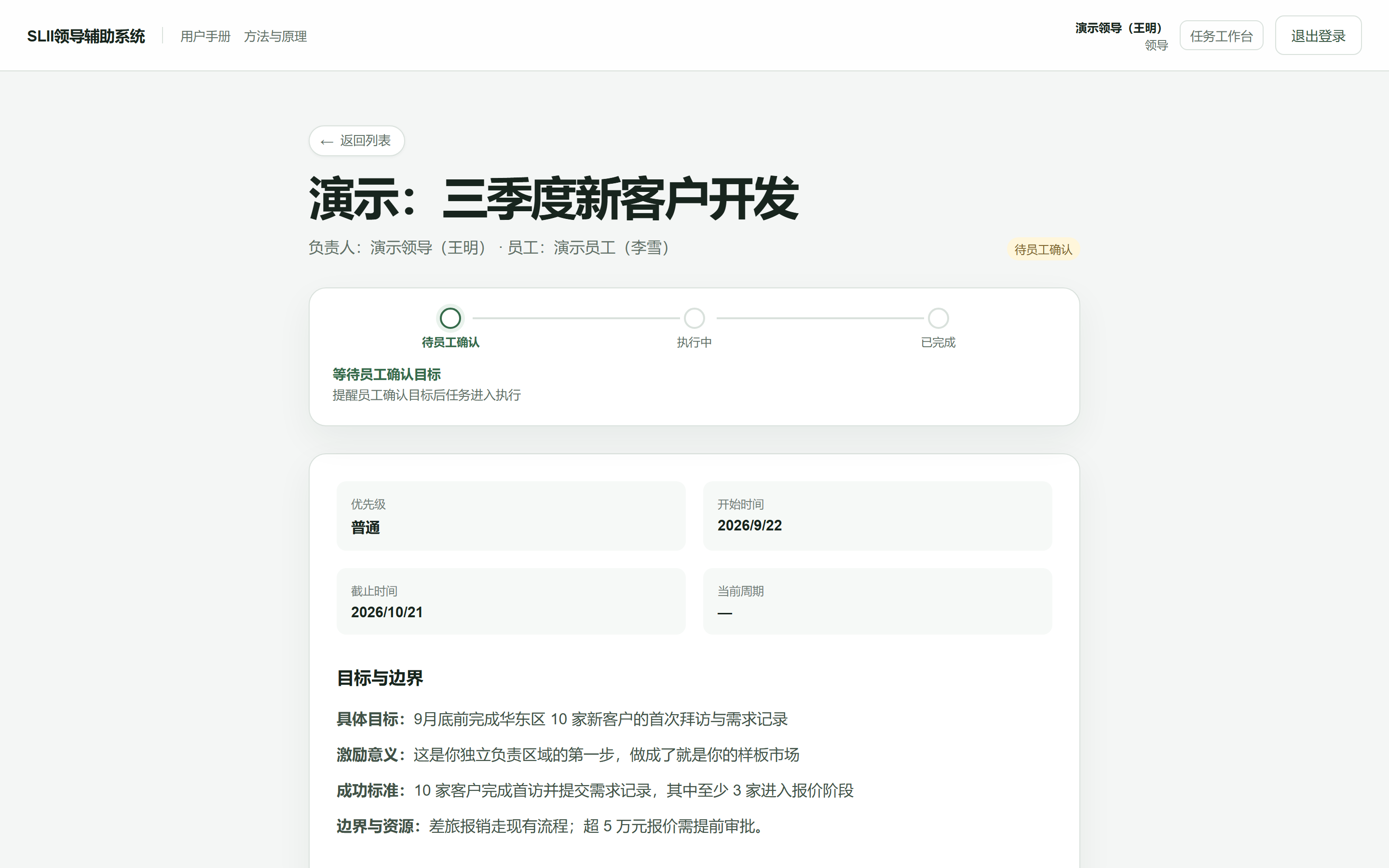This screenshot has height=868, width=1389.
Task: Open the 任务工作台 button
Action: (x=1221, y=36)
